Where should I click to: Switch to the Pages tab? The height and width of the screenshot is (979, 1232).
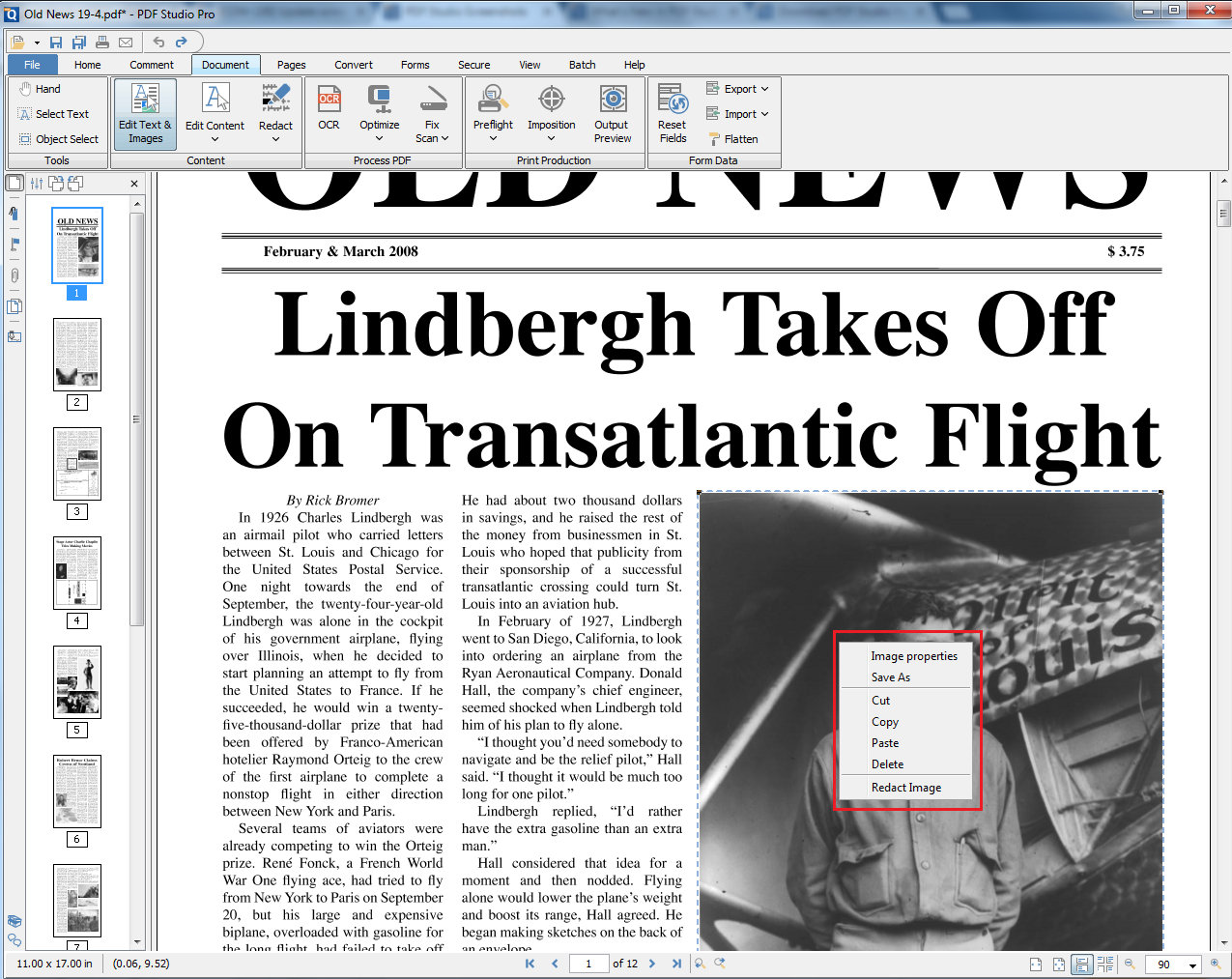pos(291,65)
